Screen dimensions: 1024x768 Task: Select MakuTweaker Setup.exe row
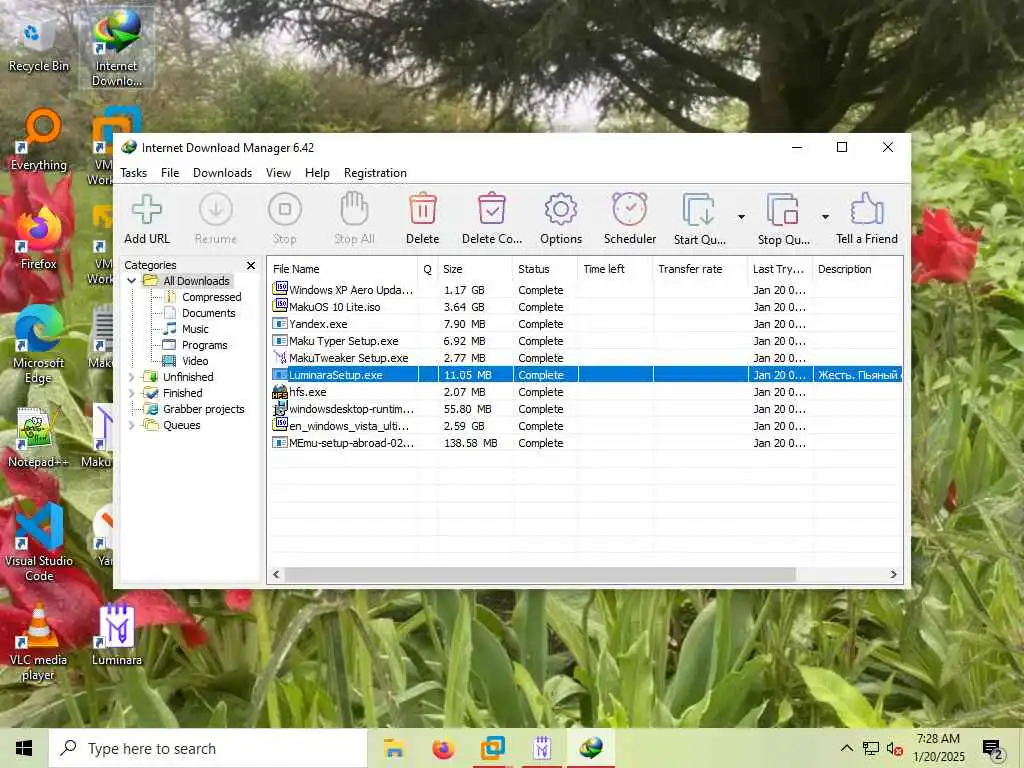(x=586, y=358)
